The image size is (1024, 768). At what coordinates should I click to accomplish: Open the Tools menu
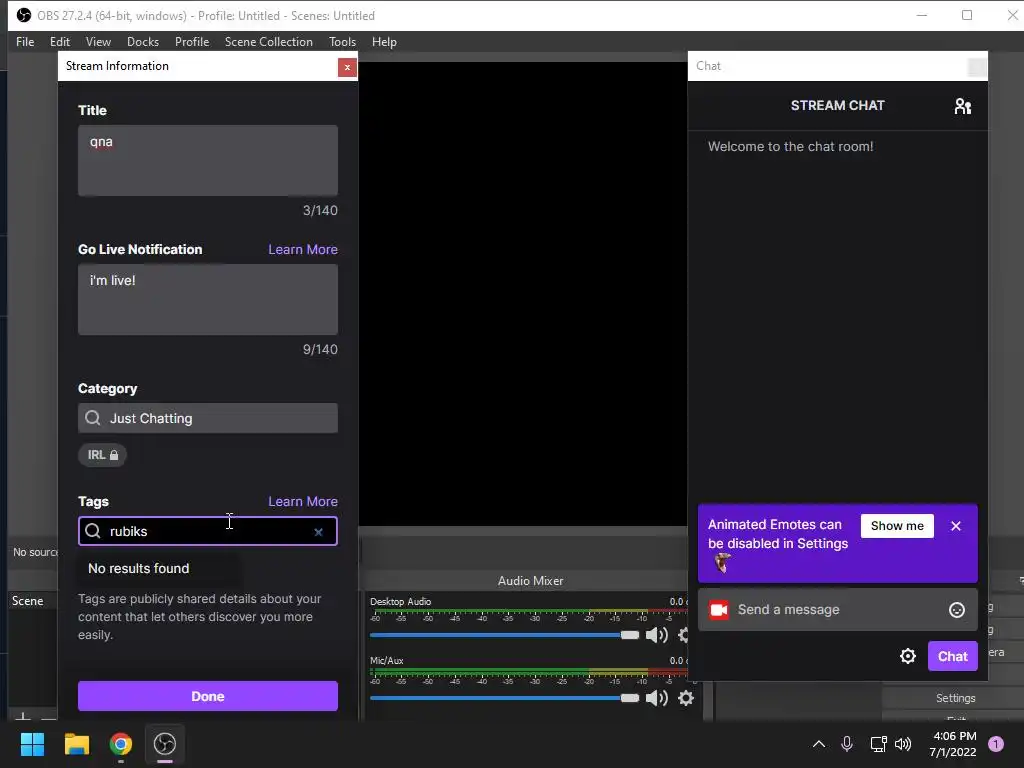pyautogui.click(x=342, y=42)
